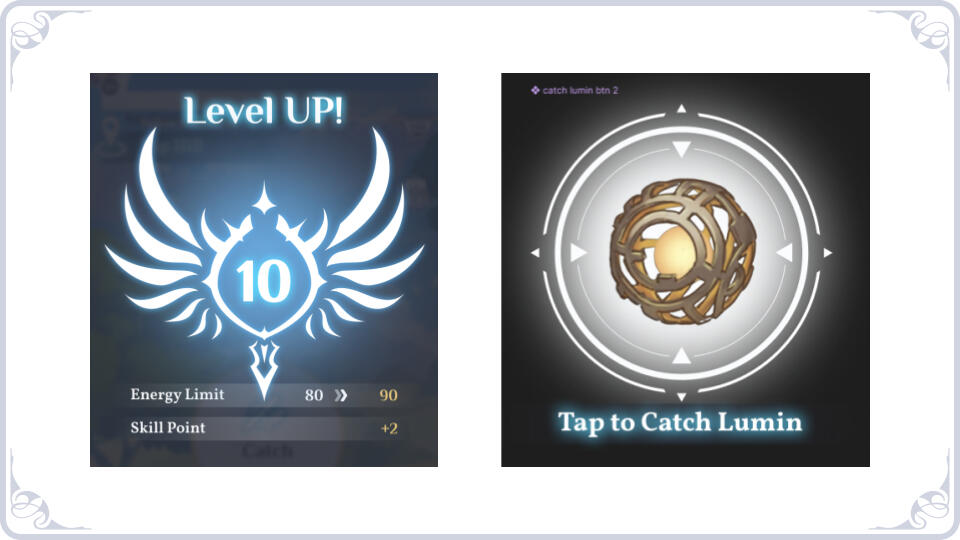Viewport: 960px width, 540px height.
Task: Click the inner bottom upward triangle
Action: click(681, 355)
